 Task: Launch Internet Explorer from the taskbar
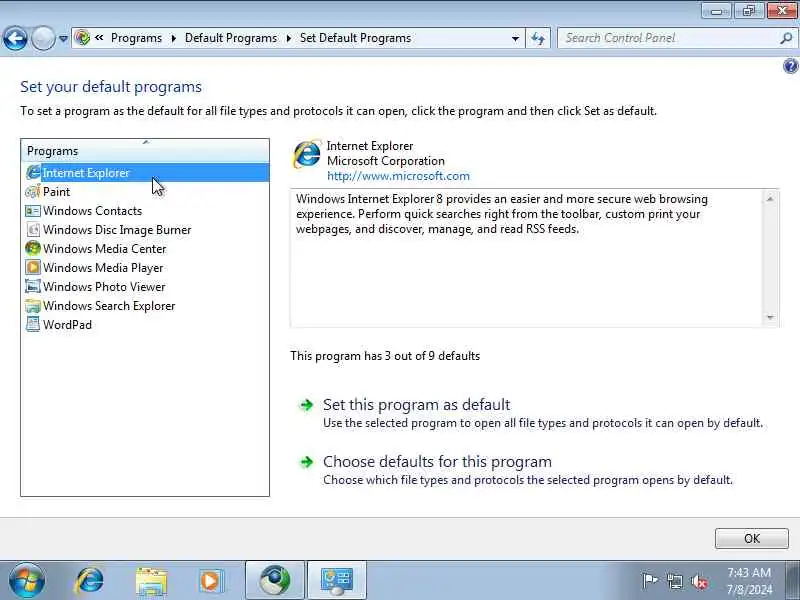[x=90, y=581]
